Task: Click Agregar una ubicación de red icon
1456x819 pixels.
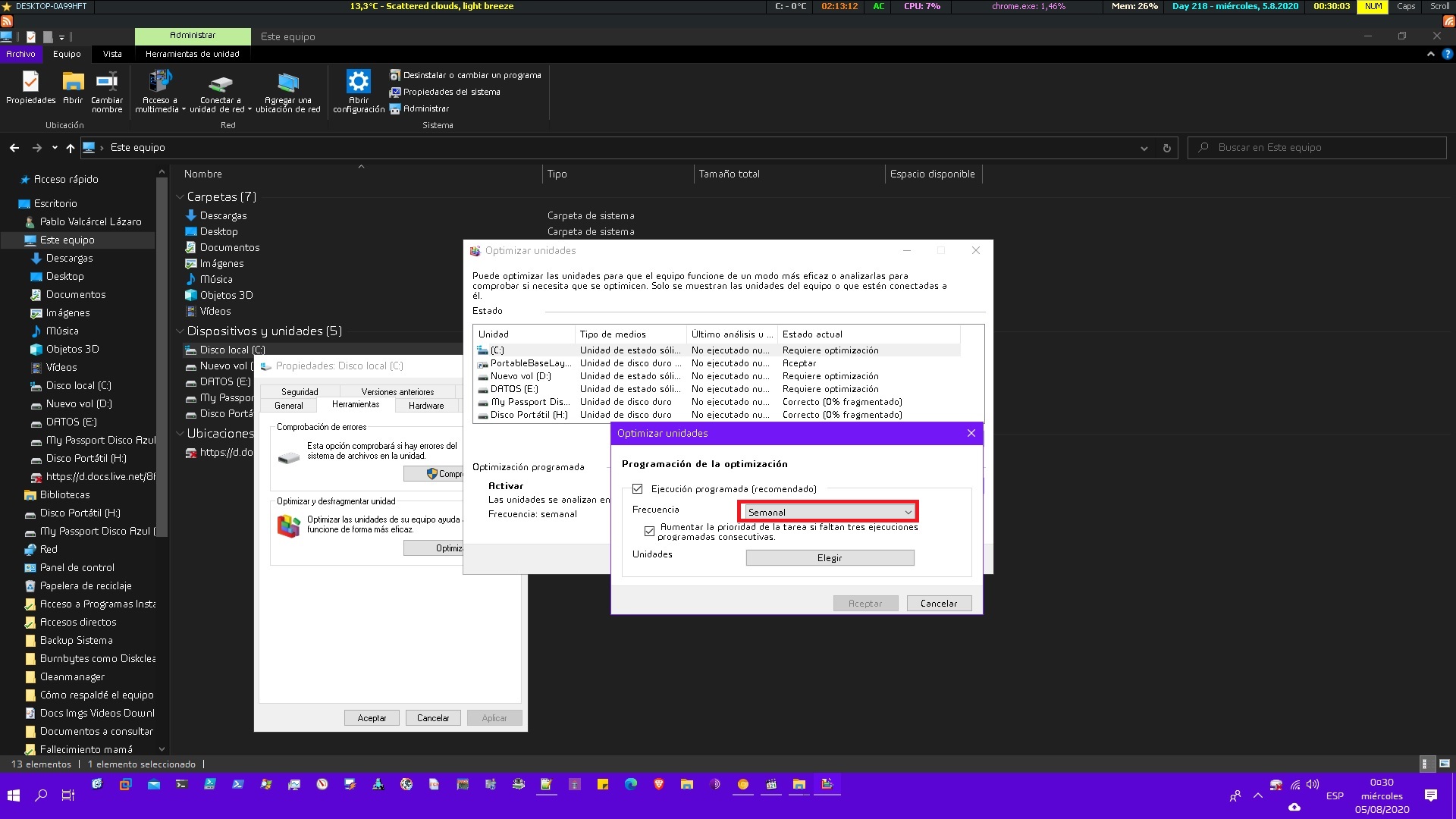Action: click(288, 83)
